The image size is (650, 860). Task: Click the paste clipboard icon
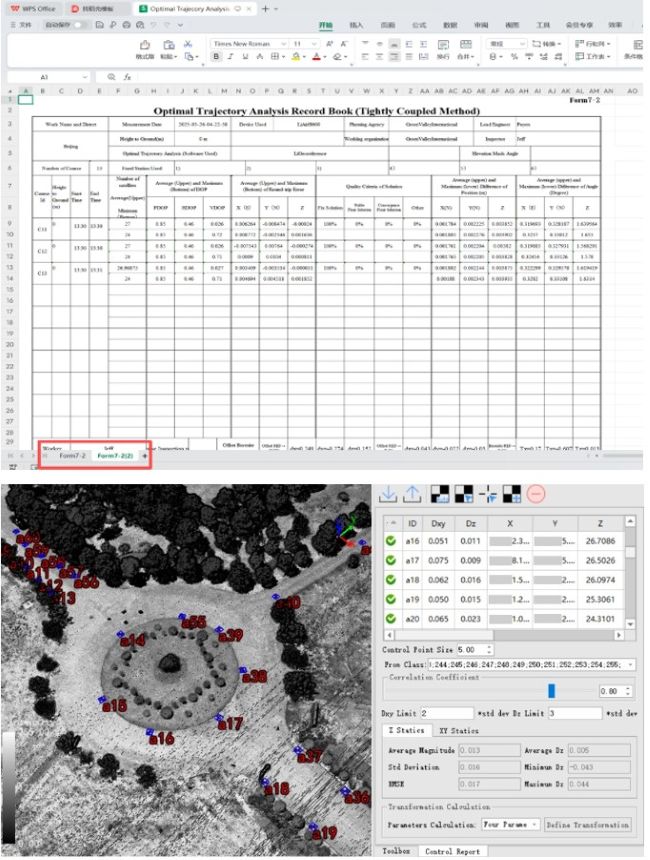(169, 44)
